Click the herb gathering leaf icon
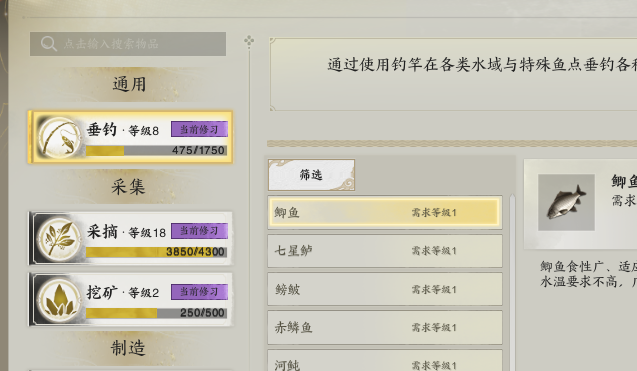This screenshot has width=637, height=371. (x=59, y=239)
